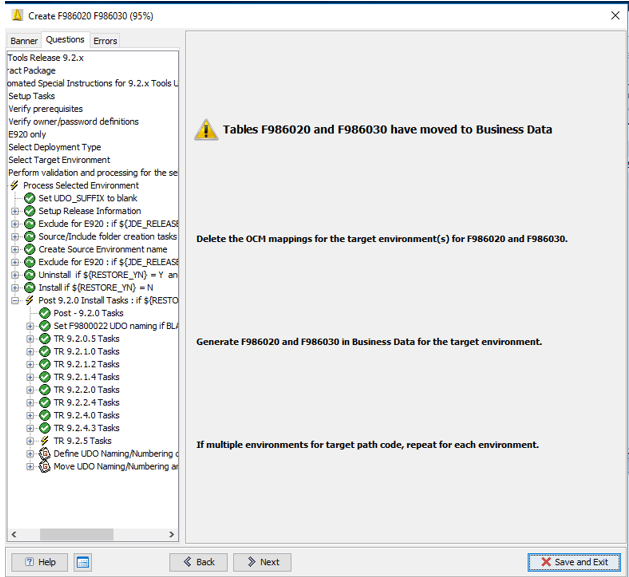Click the green check icon for Setup Release Information
629x577 pixels.
click(x=30, y=211)
